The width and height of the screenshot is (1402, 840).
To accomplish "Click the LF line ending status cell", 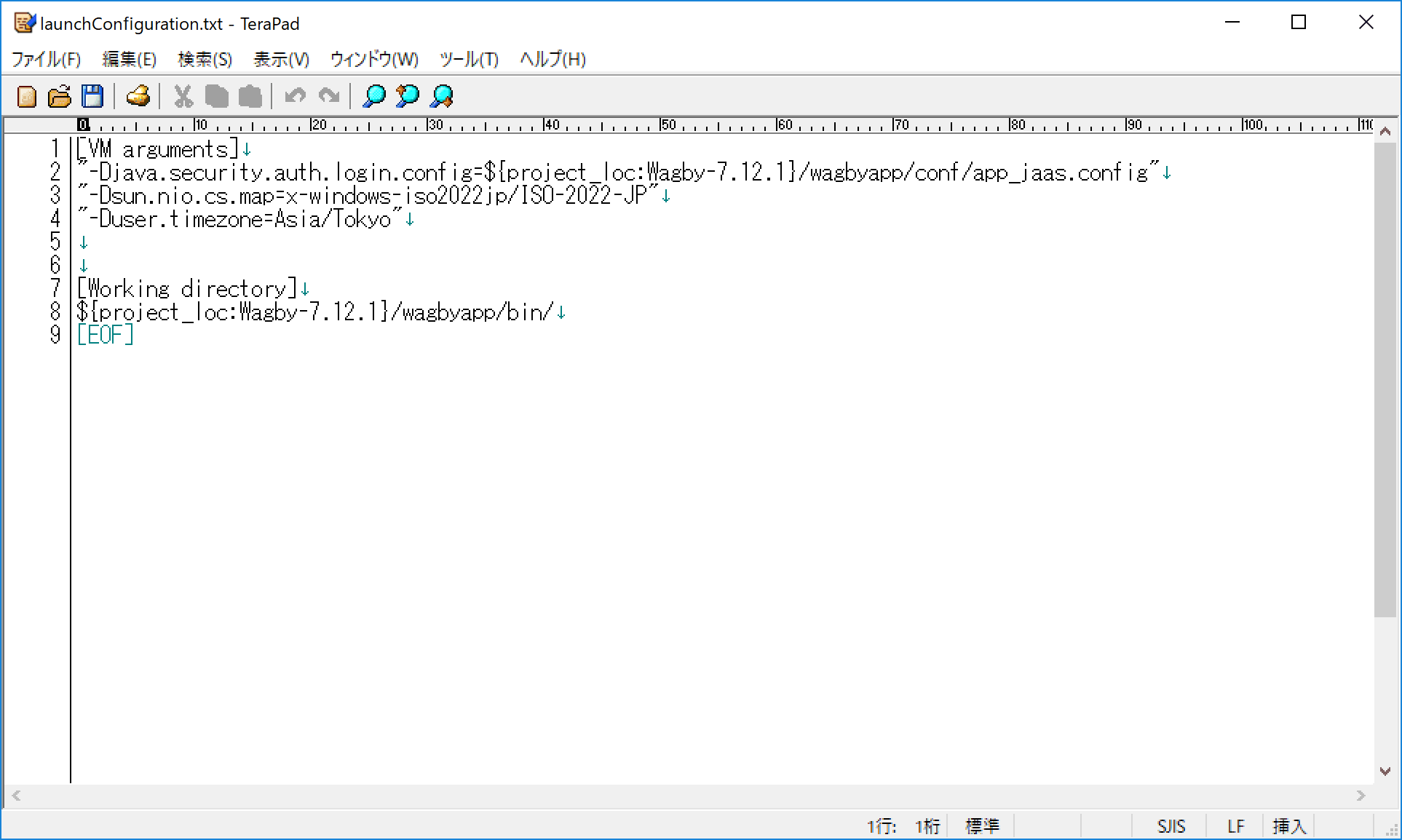I will pos(1235,826).
